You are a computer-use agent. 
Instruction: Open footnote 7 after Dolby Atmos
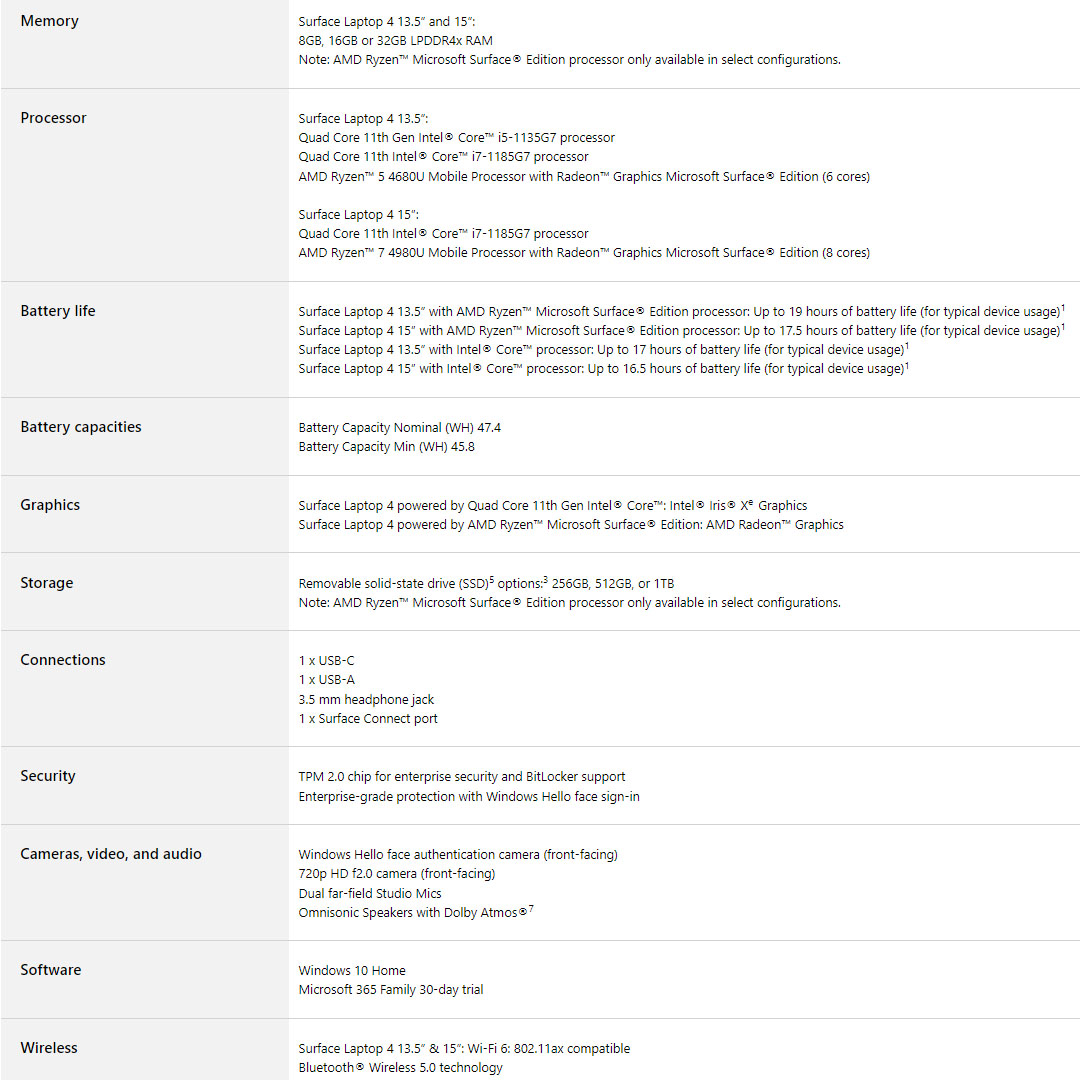[x=531, y=908]
